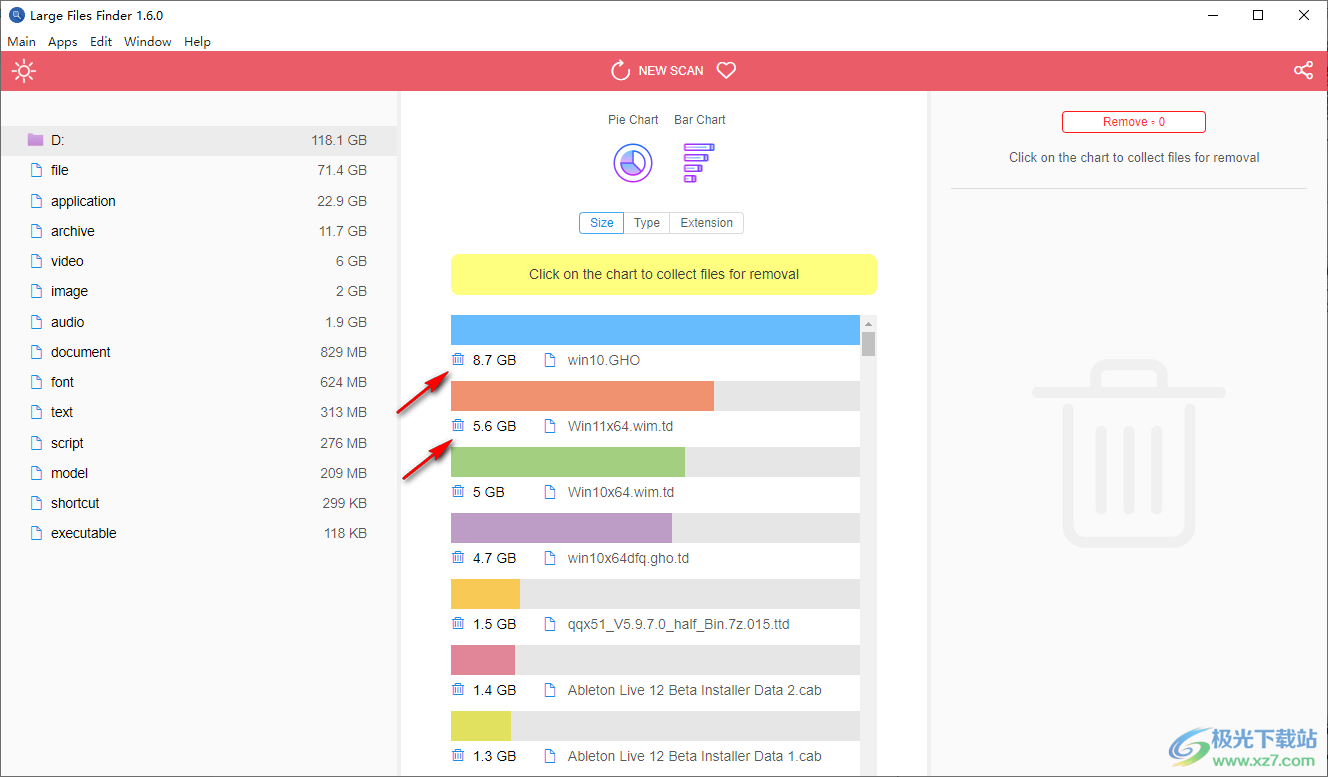Image resolution: width=1328 pixels, height=777 pixels.
Task: Click the New Scan refresh icon
Action: click(620, 70)
